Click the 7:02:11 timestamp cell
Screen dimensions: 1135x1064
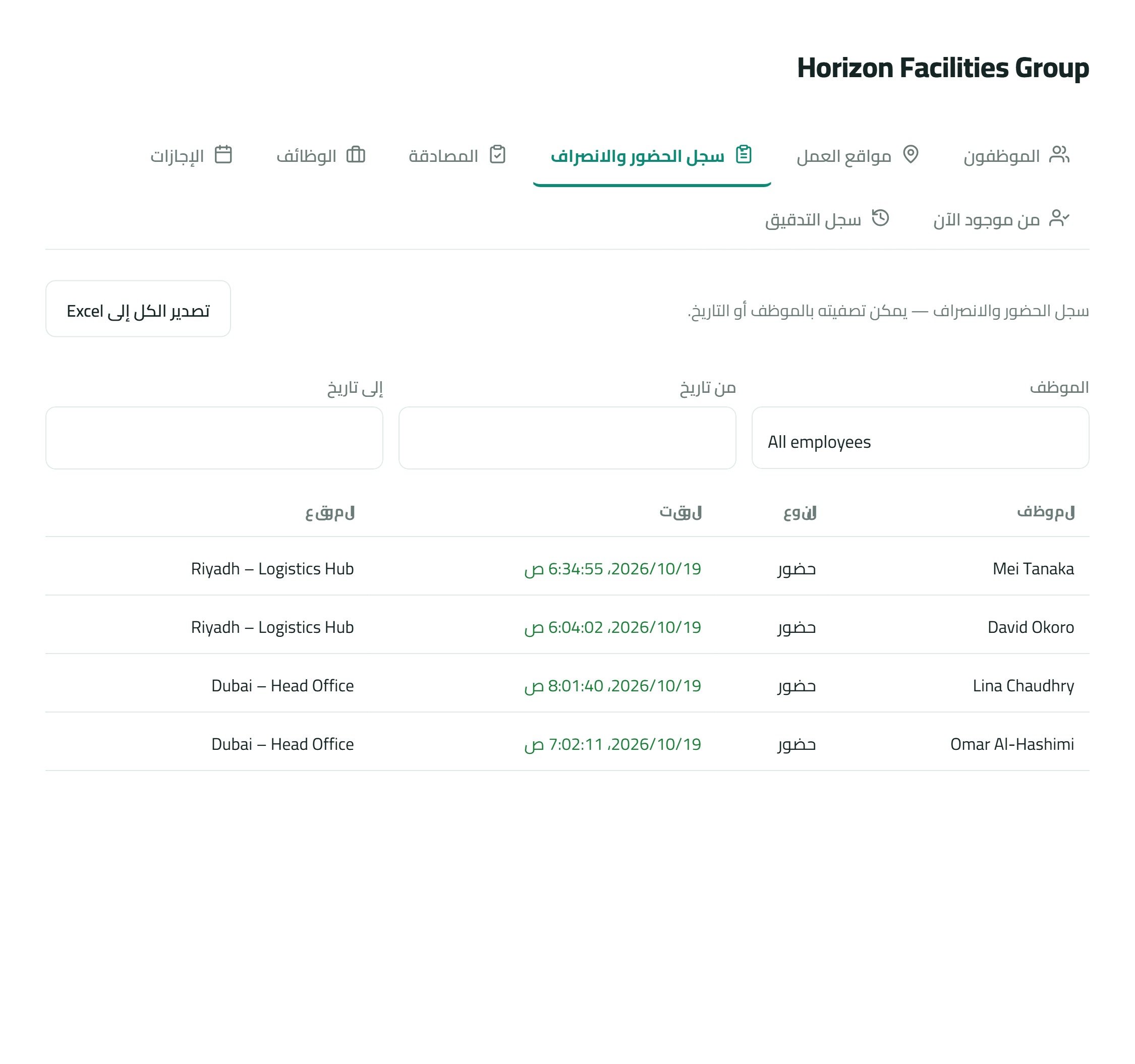(x=612, y=744)
